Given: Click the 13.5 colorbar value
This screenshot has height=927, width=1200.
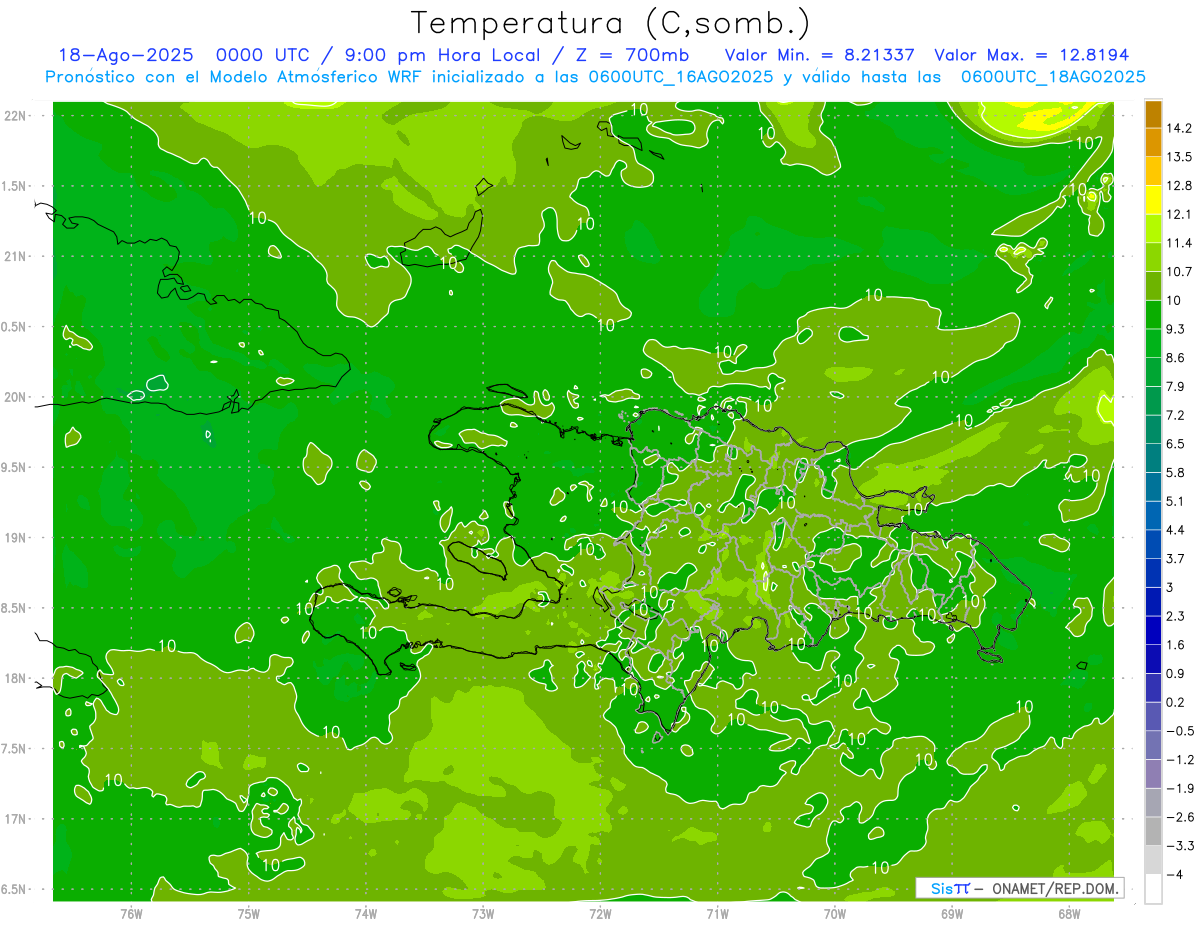Looking at the screenshot, I should tap(1179, 157).
